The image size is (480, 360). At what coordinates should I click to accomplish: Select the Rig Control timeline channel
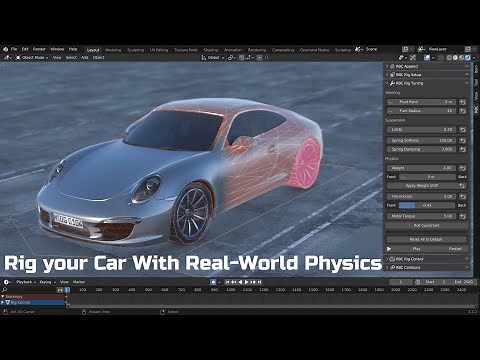click(33, 303)
